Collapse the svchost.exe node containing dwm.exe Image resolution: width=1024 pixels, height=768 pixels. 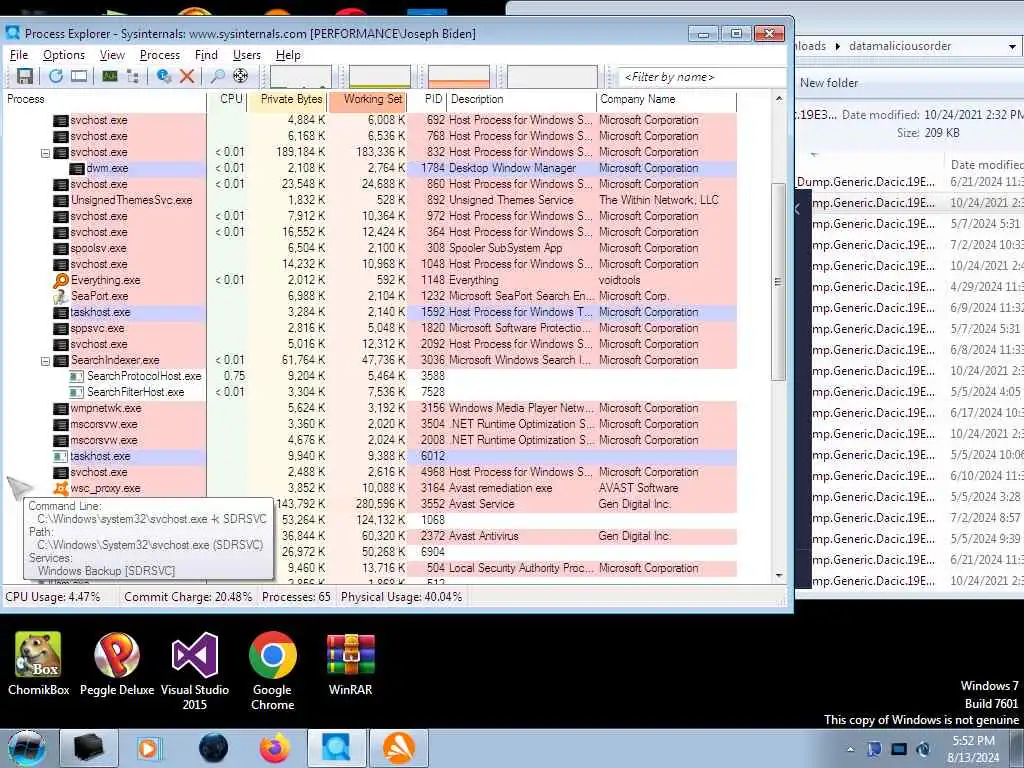point(45,153)
